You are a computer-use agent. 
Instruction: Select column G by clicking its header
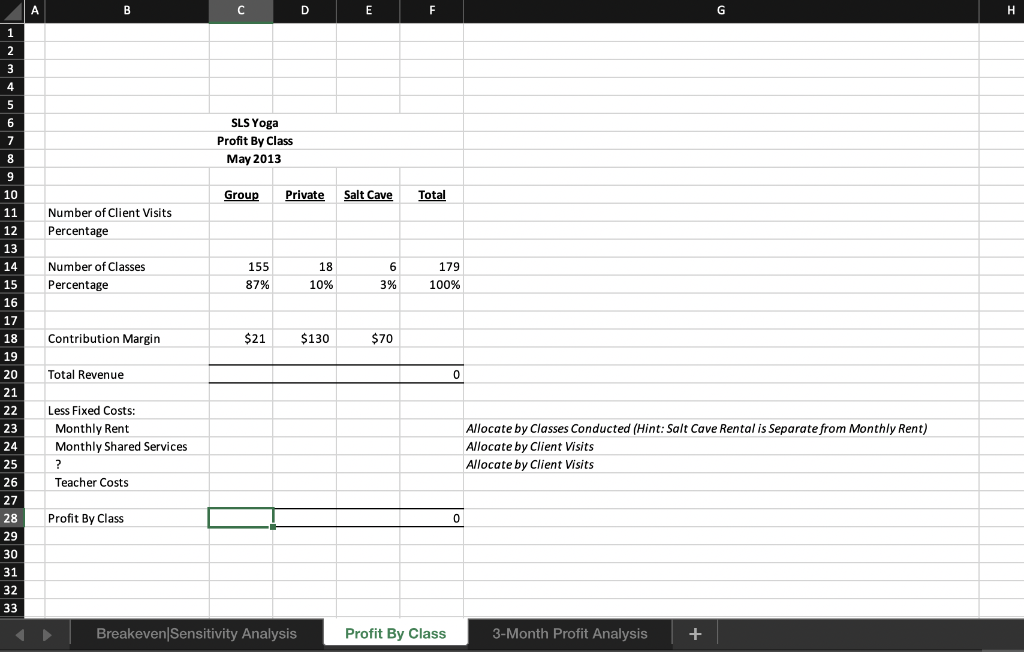720,10
